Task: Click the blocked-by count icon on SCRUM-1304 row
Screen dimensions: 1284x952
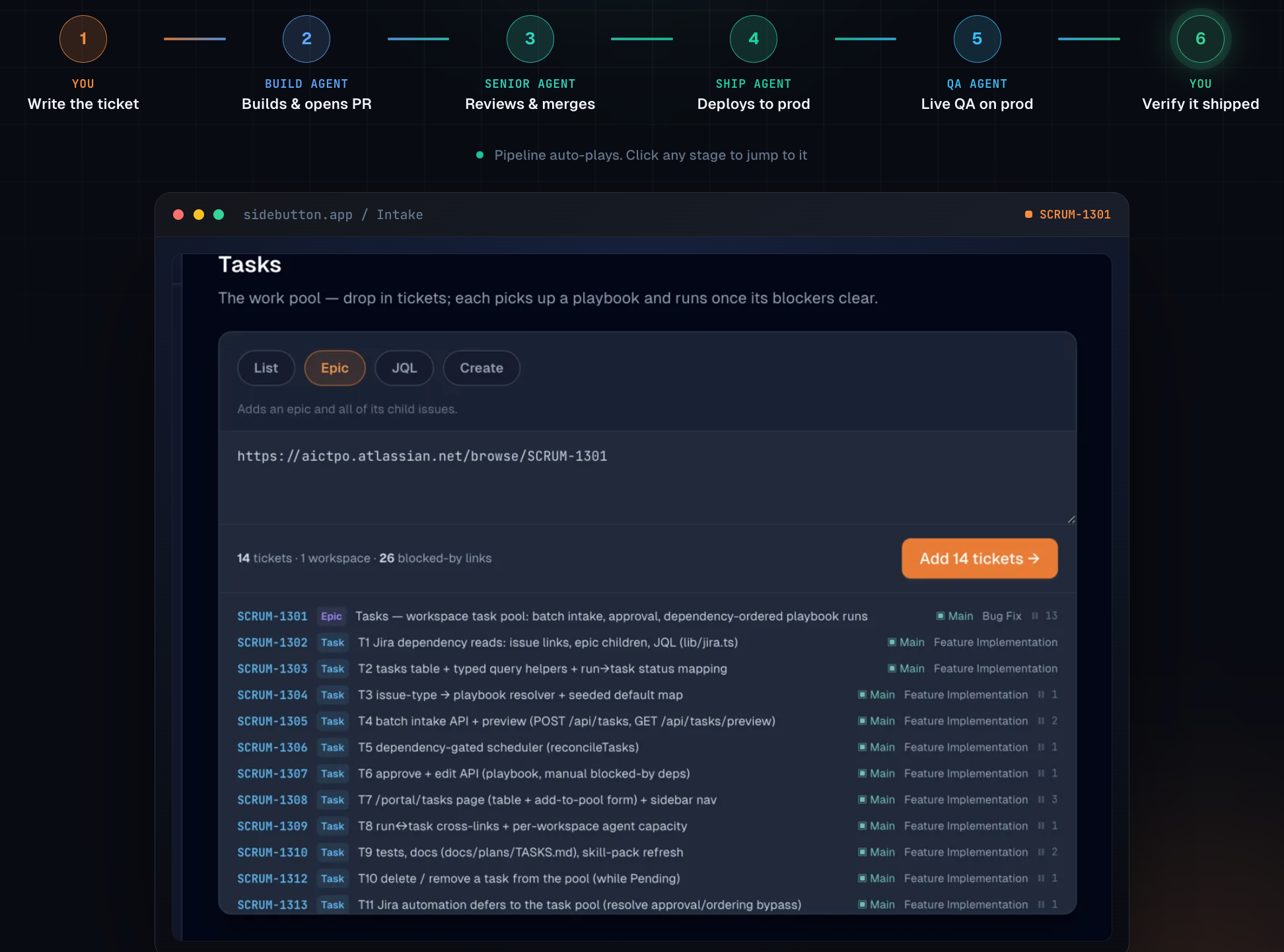Action: [x=1042, y=695]
